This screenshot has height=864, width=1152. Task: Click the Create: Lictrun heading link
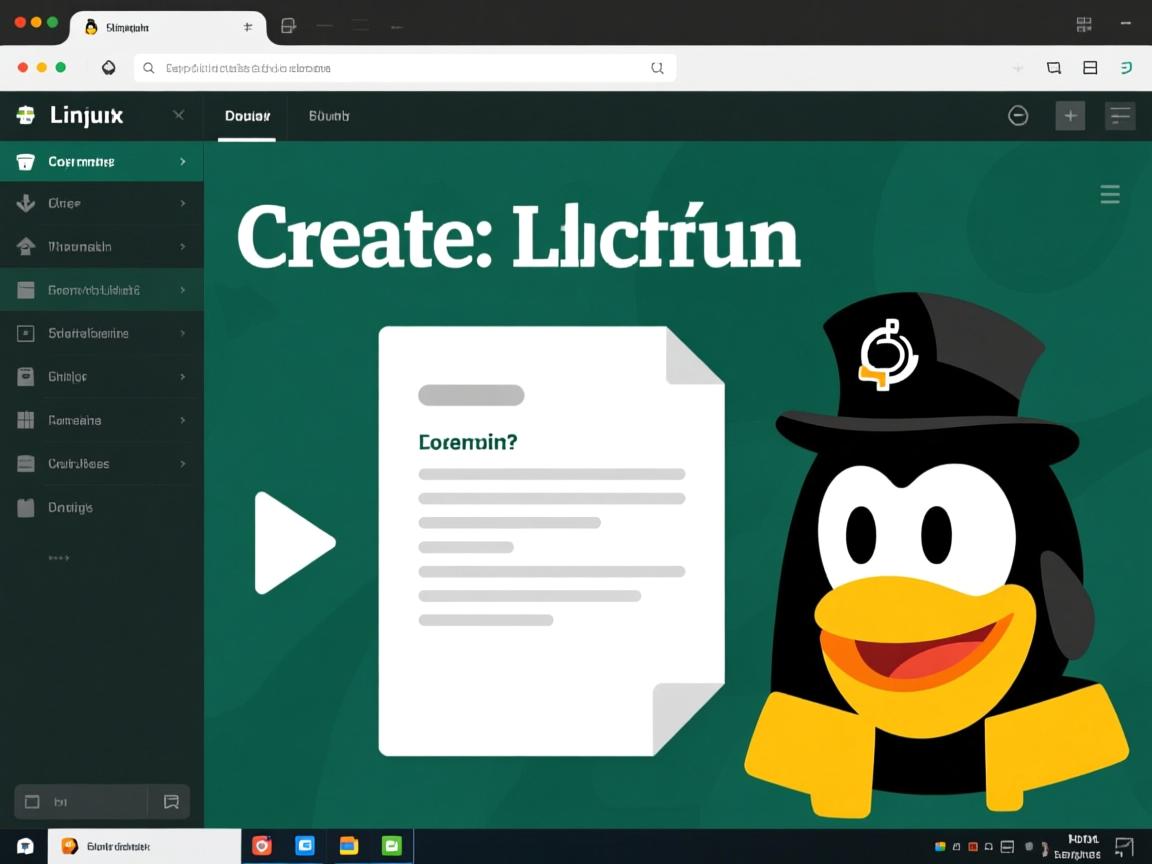517,237
